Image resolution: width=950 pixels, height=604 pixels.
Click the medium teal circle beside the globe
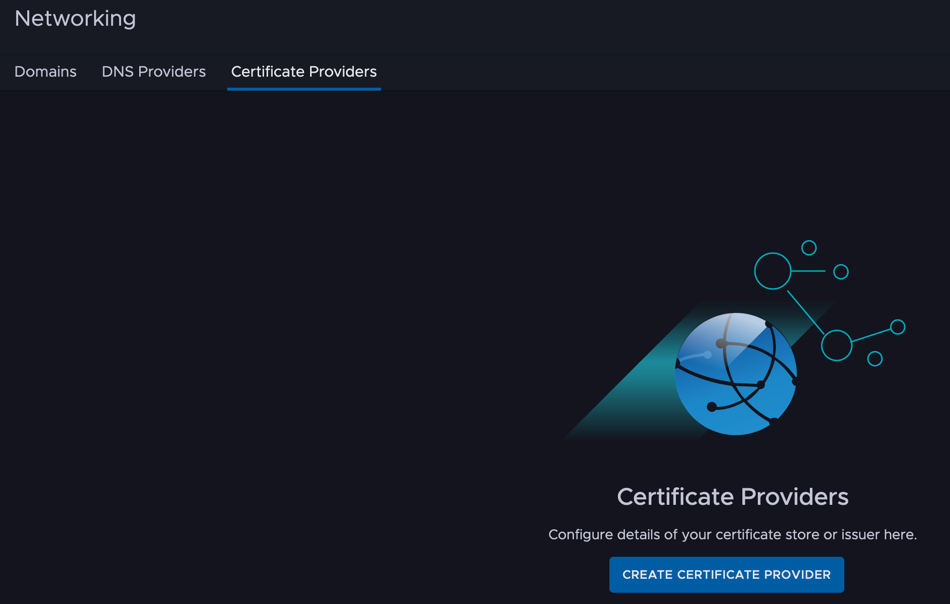coord(837,345)
